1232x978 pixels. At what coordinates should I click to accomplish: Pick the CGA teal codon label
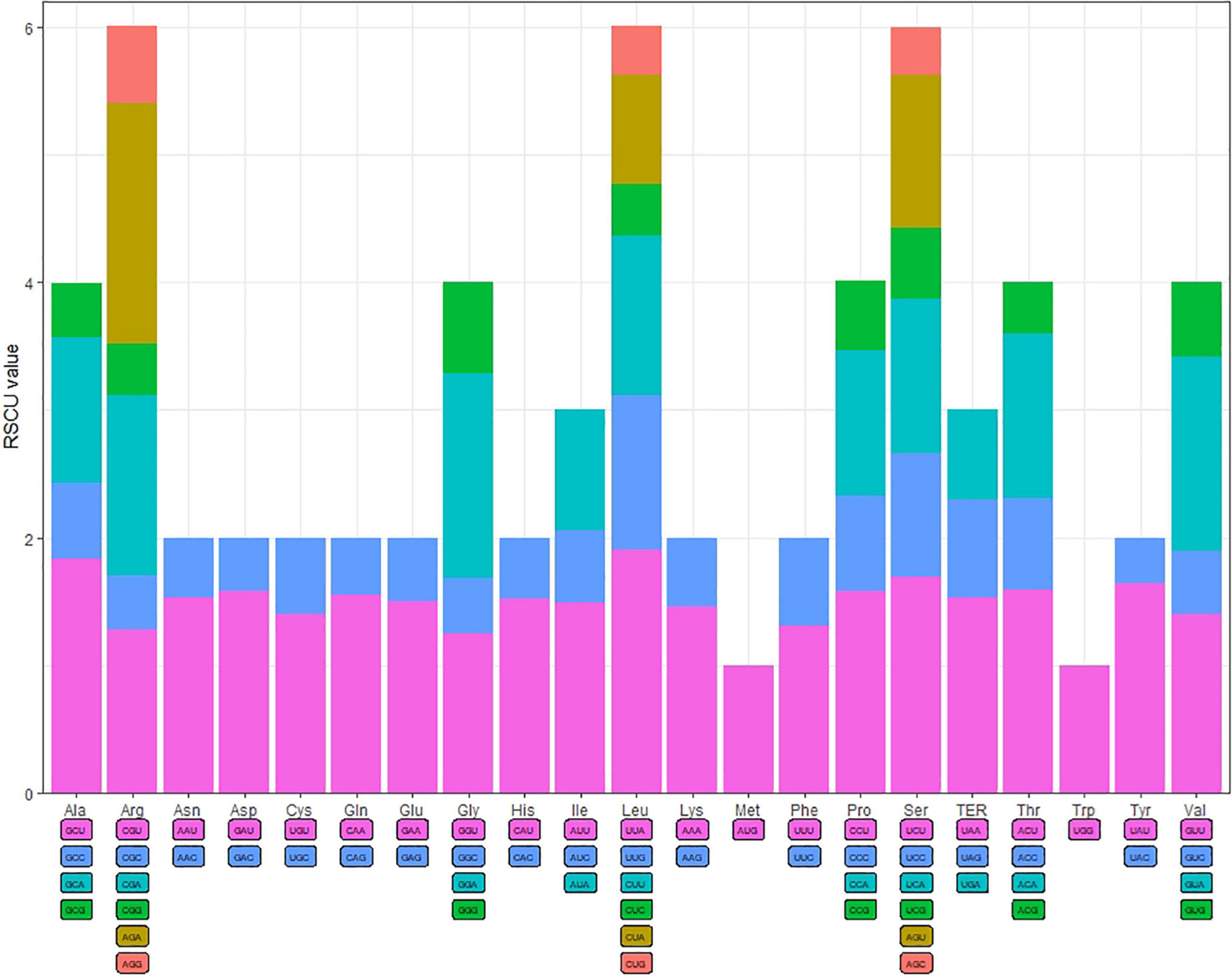132,884
